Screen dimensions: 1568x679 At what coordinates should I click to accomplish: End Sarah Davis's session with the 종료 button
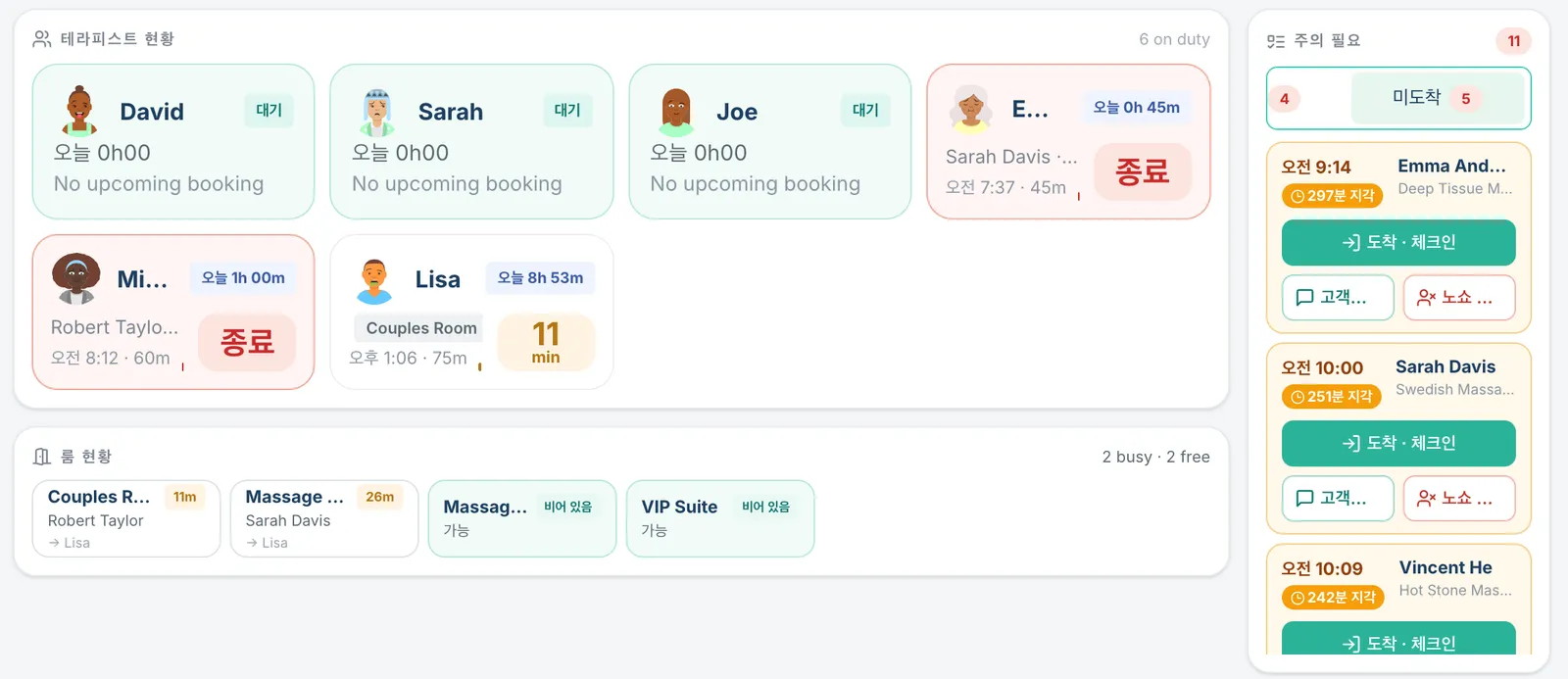[x=1143, y=171]
